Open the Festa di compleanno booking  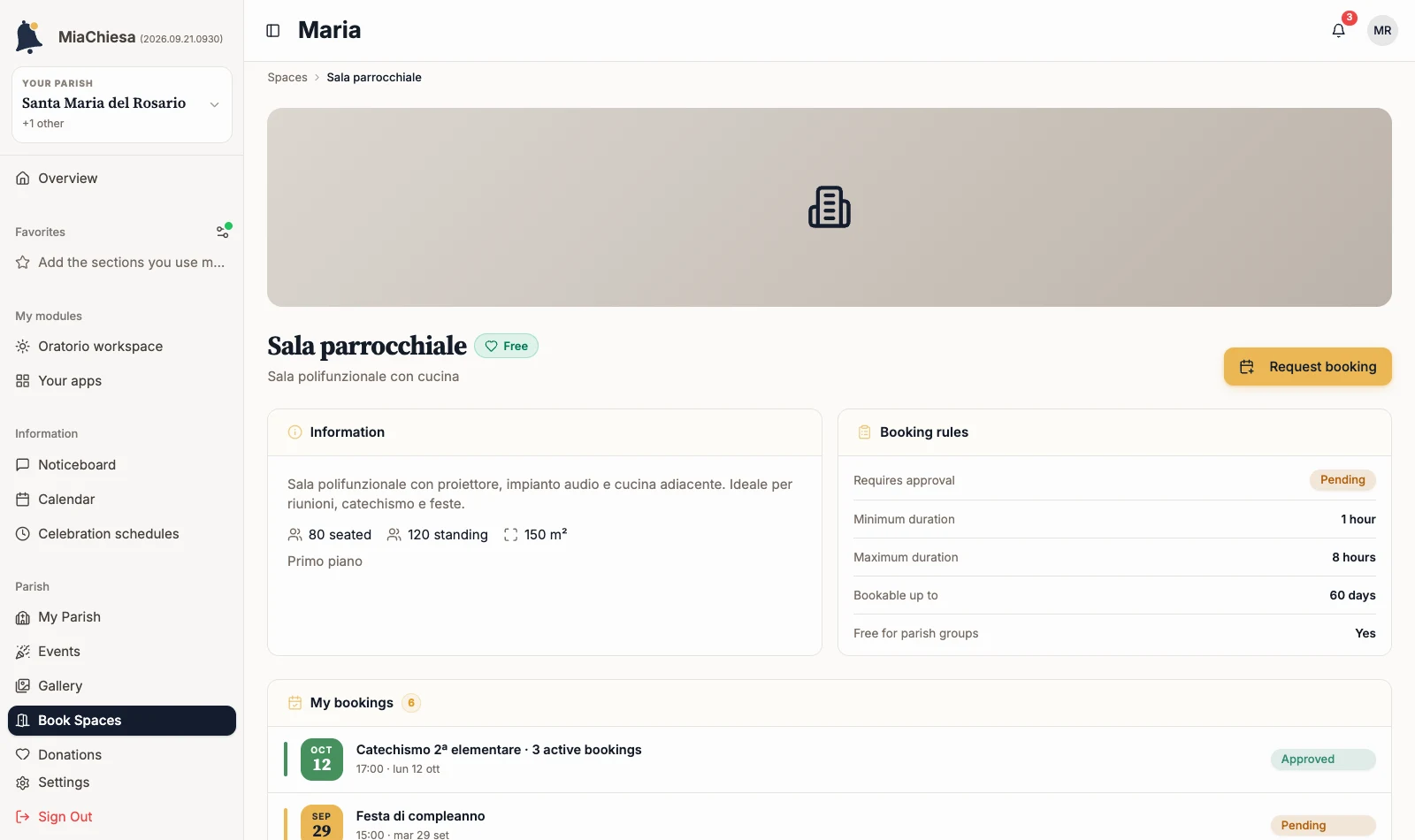coord(830,817)
